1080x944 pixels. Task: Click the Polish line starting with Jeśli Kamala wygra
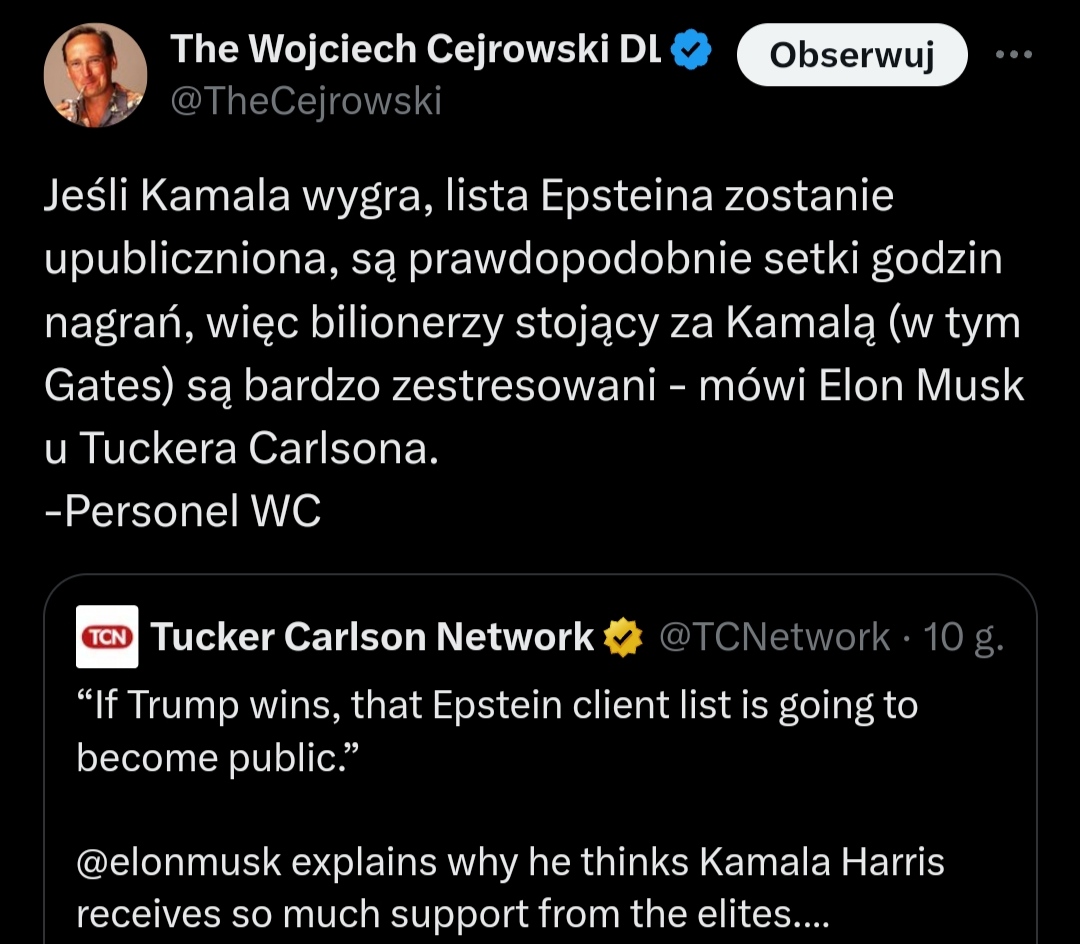(x=468, y=197)
